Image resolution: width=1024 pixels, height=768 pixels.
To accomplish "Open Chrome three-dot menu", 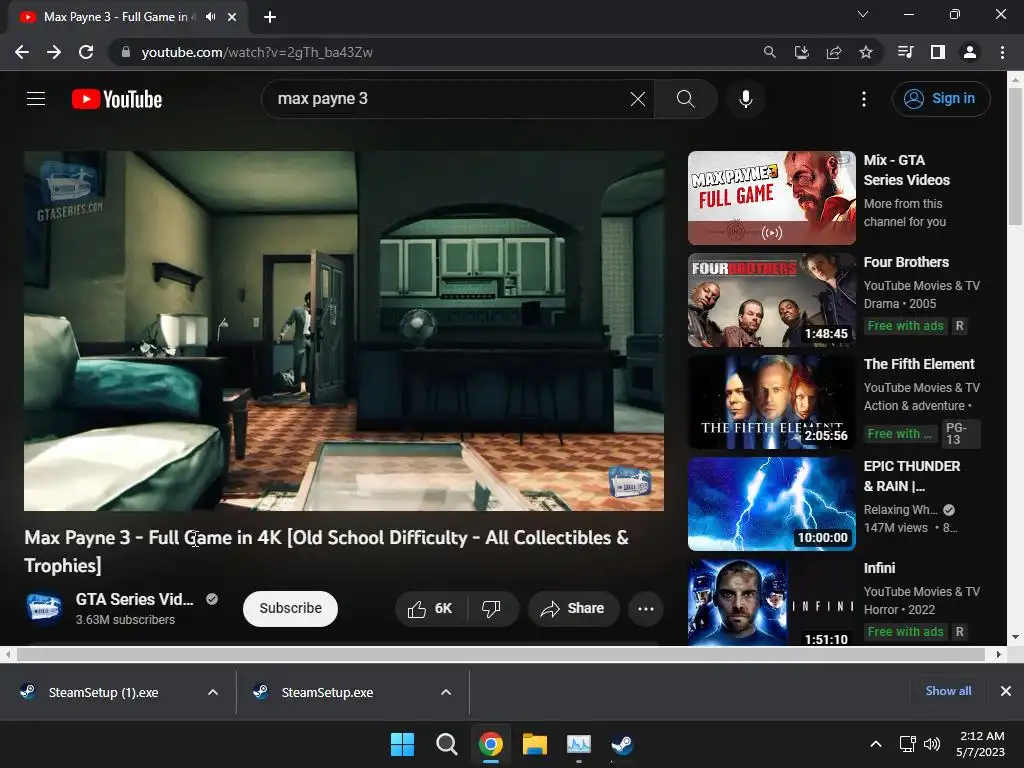I will pyautogui.click(x=1002, y=52).
